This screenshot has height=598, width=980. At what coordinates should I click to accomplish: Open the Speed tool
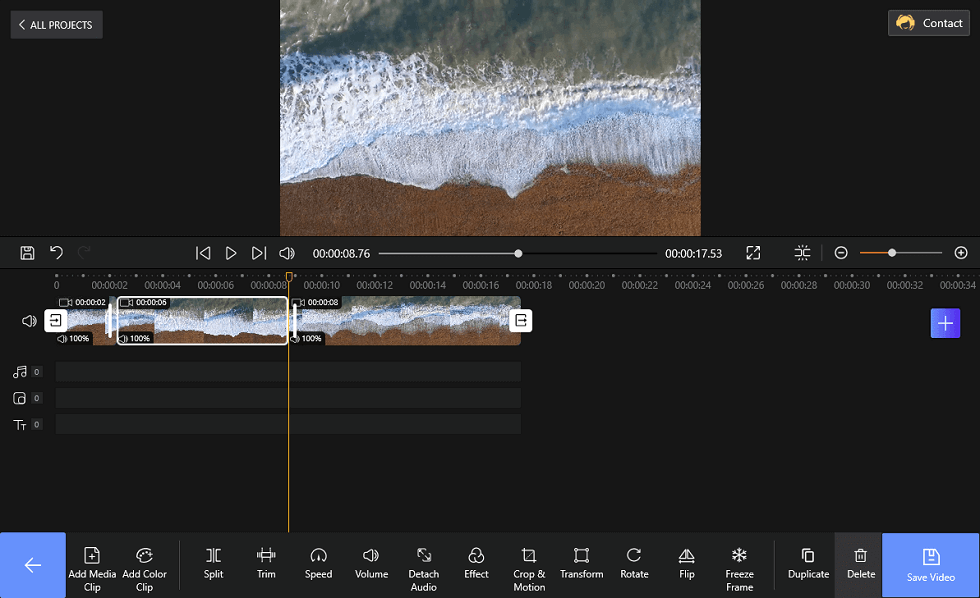pos(318,562)
